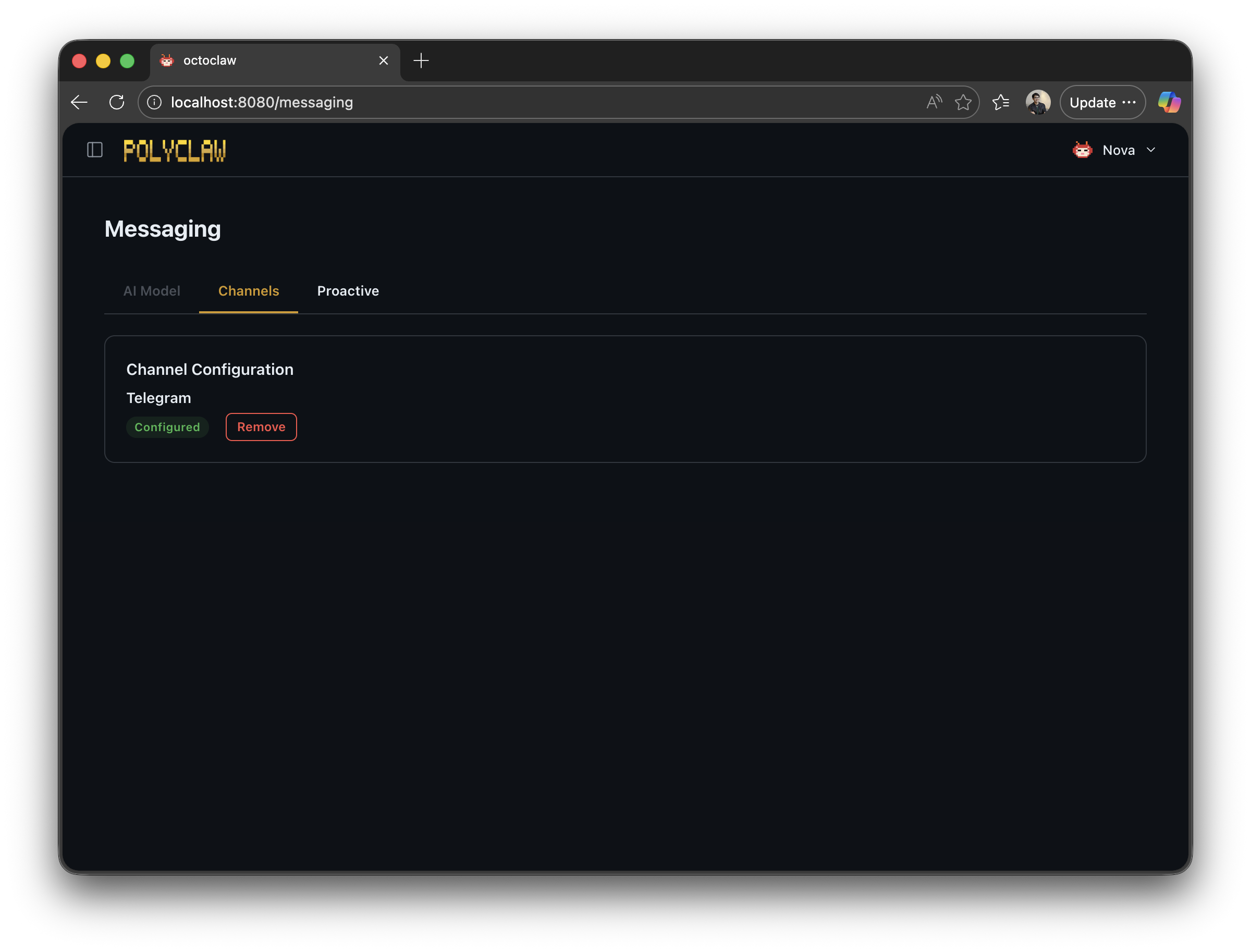Screen dimensions: 1251x952
Task: Reload the page with refresh icon
Action: pos(117,103)
